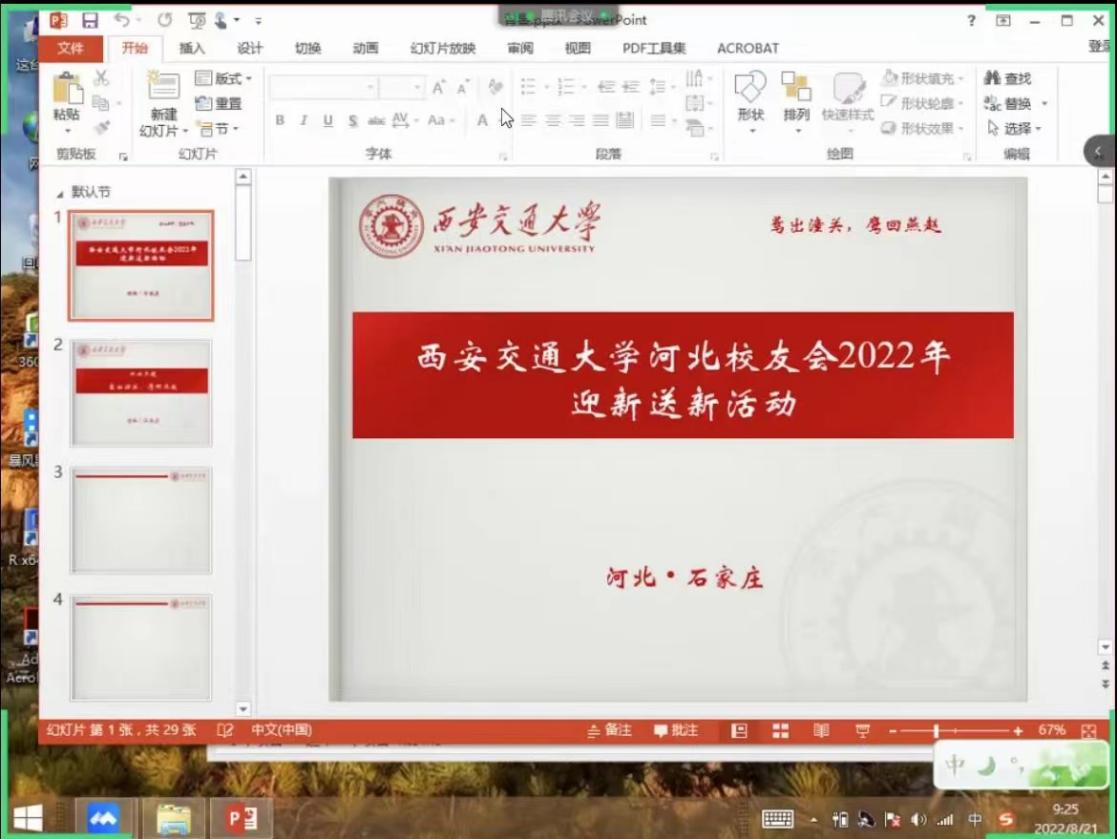This screenshot has width=1117, height=839.
Task: Click the File (文件) button
Action: click(70, 48)
